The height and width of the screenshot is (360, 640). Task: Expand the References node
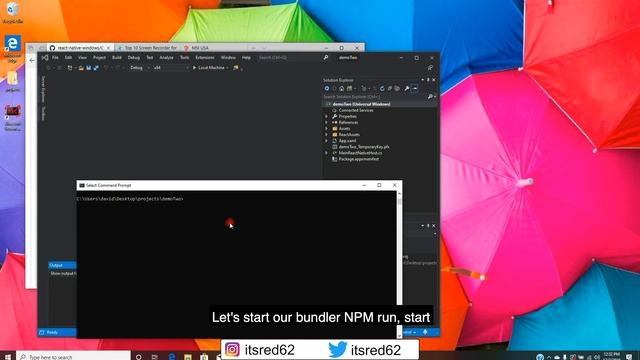coord(326,122)
